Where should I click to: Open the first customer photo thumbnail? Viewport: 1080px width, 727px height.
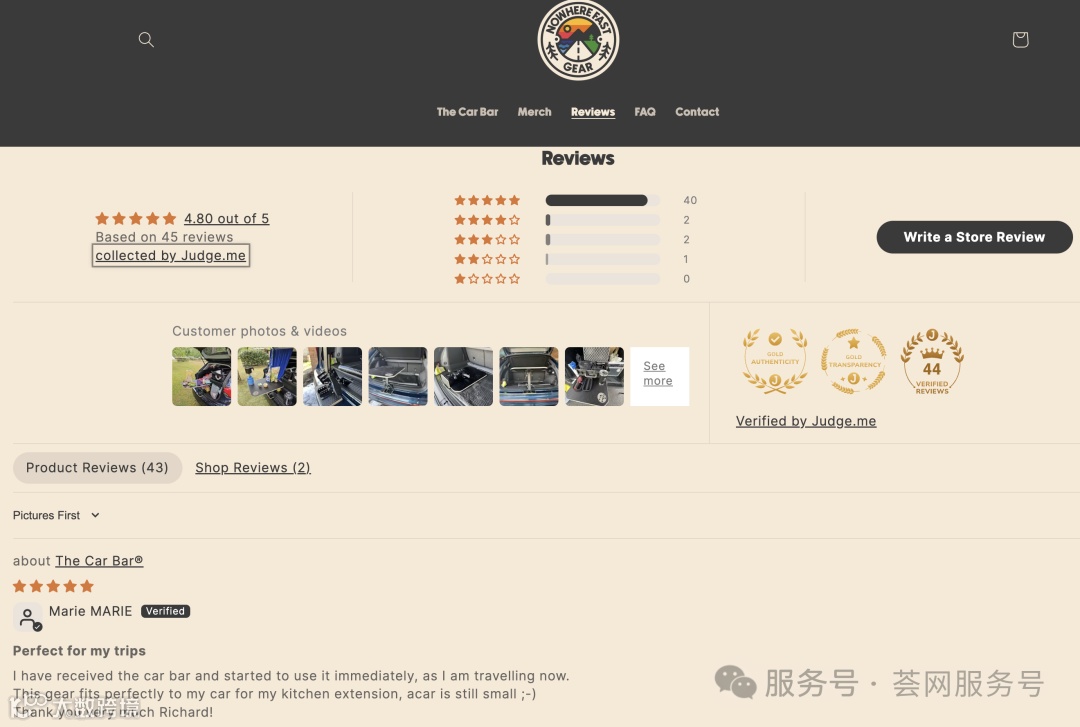(202, 376)
